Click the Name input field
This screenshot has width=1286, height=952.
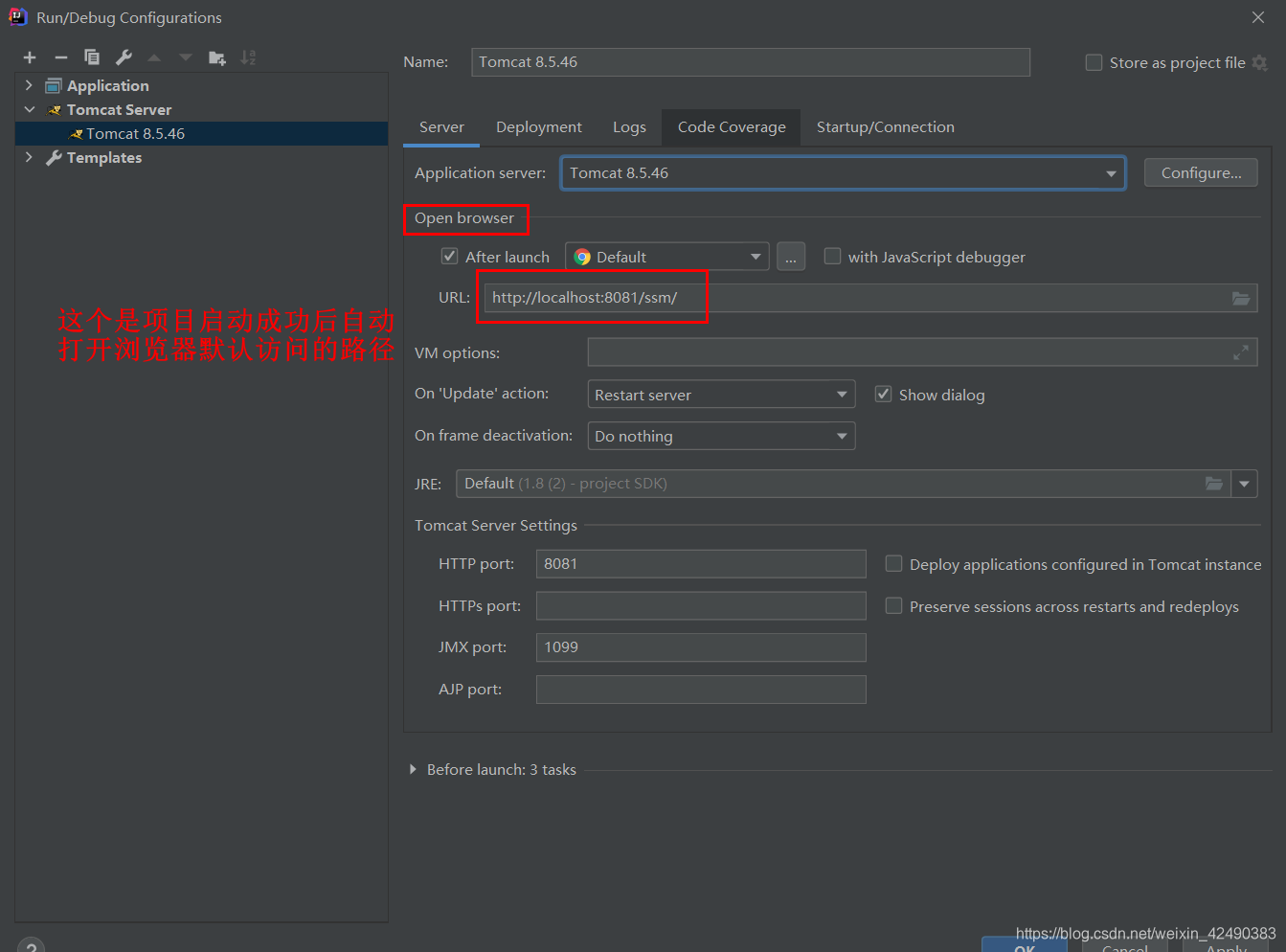[751, 62]
